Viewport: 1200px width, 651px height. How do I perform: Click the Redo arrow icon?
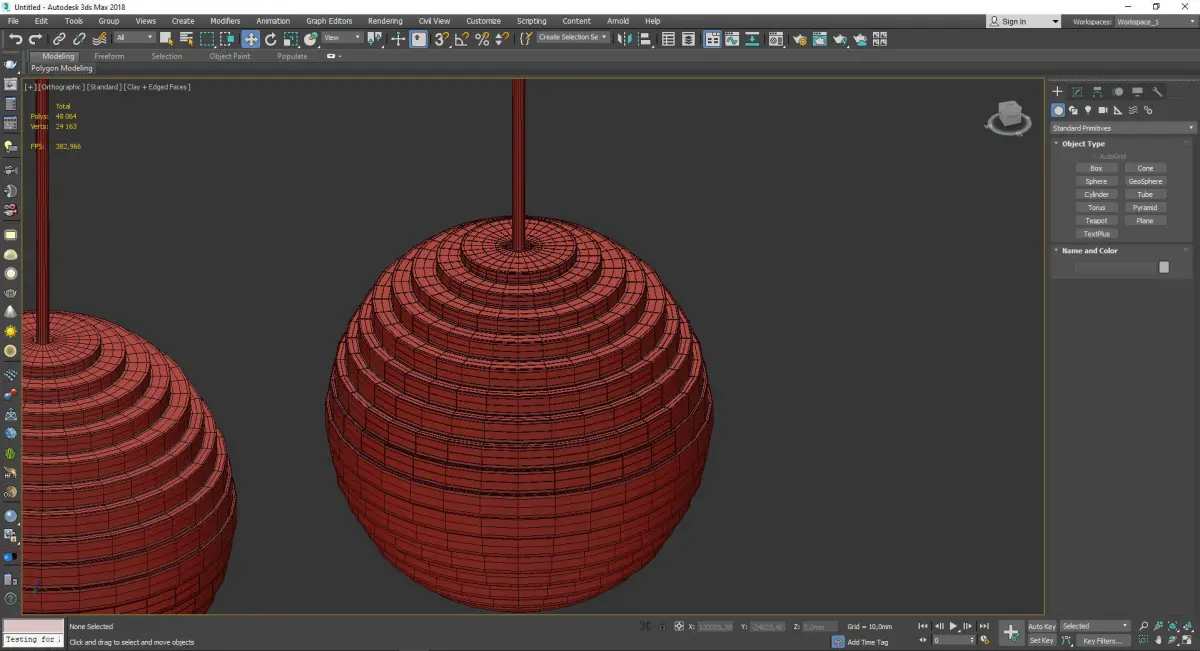[x=36, y=39]
